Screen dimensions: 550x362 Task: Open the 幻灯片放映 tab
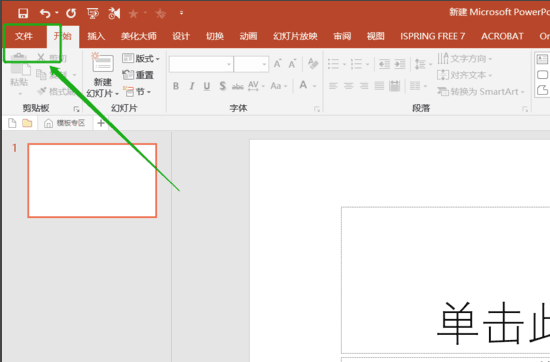pos(295,36)
